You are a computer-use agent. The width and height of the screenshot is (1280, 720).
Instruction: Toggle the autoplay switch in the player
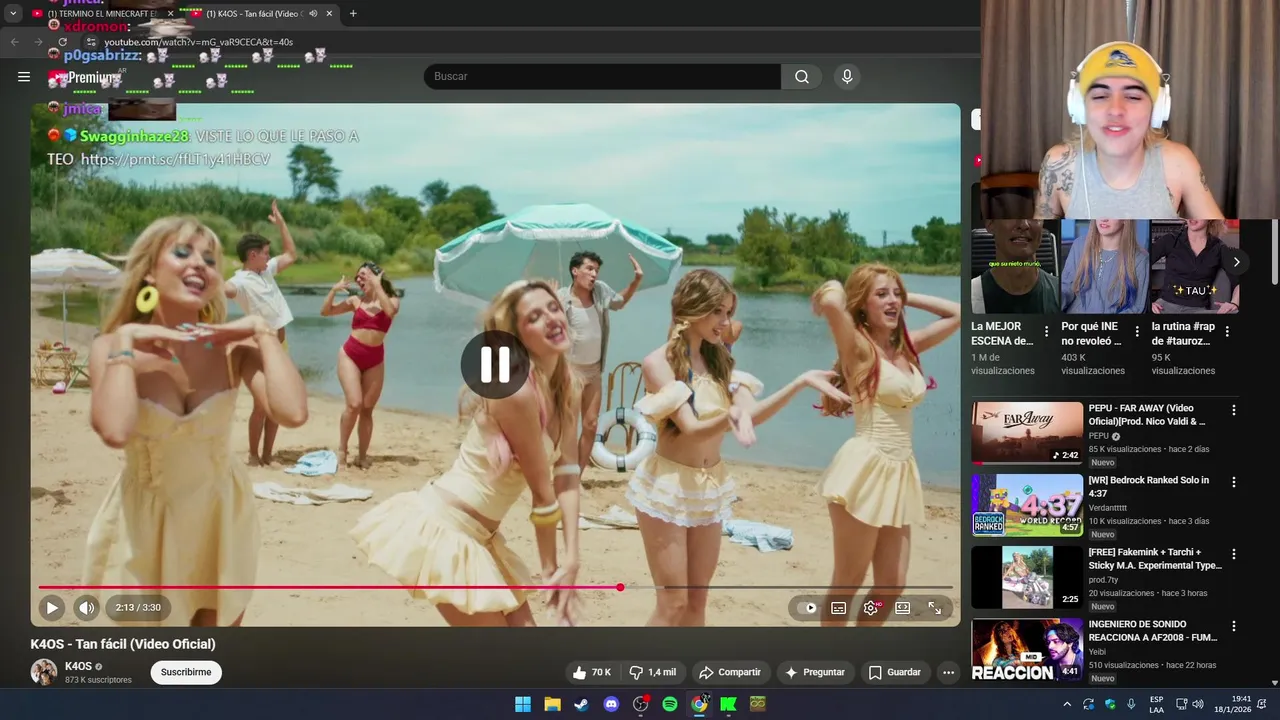808,607
